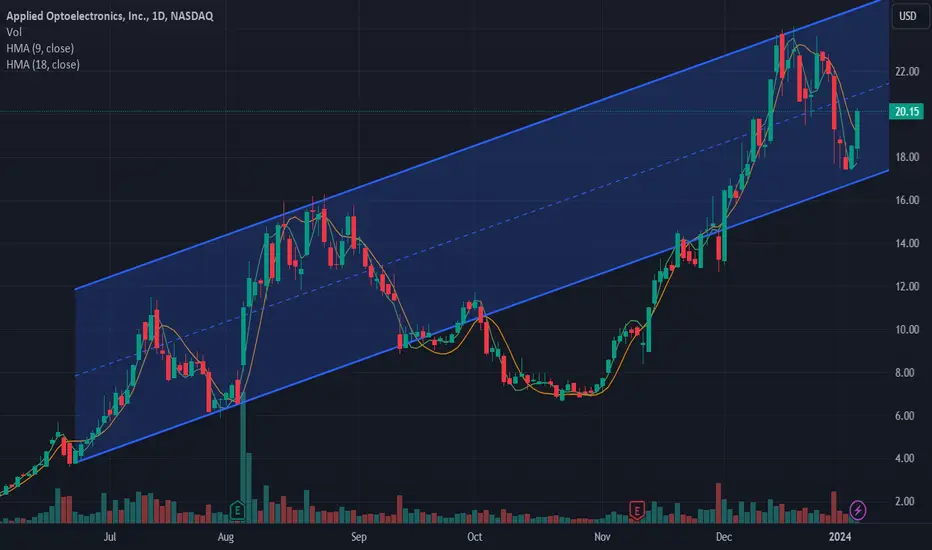
Task: Click the 12.00 price axis label
Action: pos(907,287)
